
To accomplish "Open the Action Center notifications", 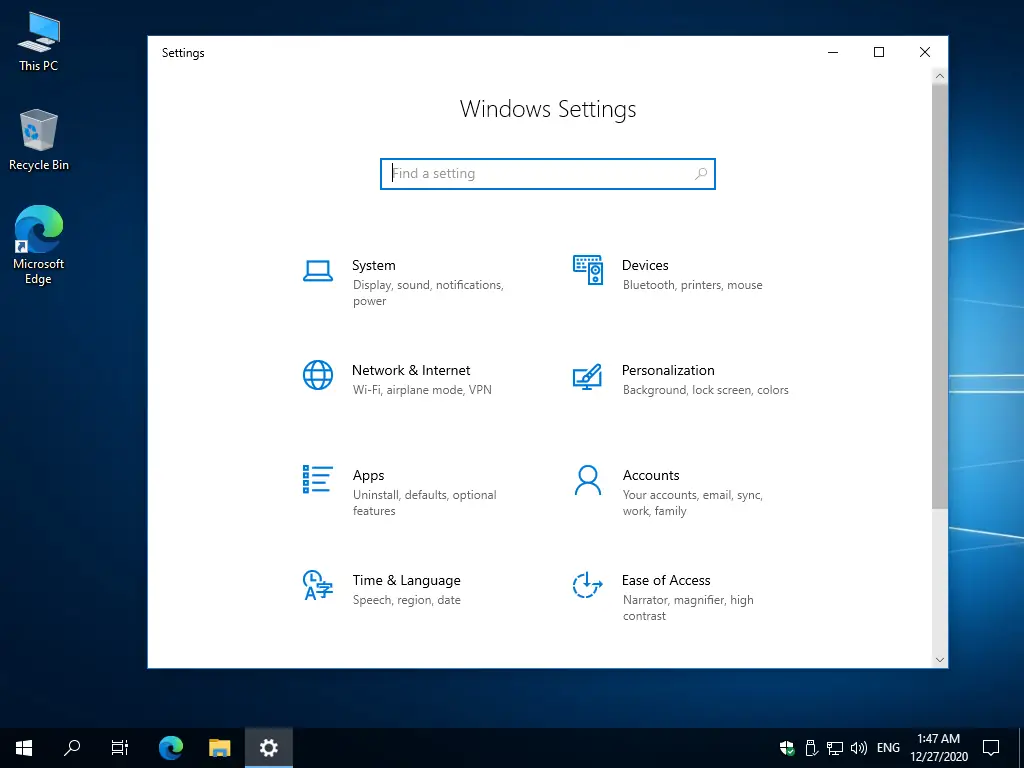I will 991,747.
